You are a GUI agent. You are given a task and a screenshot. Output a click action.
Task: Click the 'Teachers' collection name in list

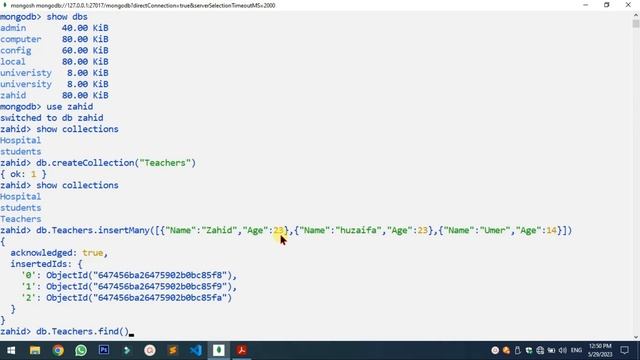pos(20,219)
